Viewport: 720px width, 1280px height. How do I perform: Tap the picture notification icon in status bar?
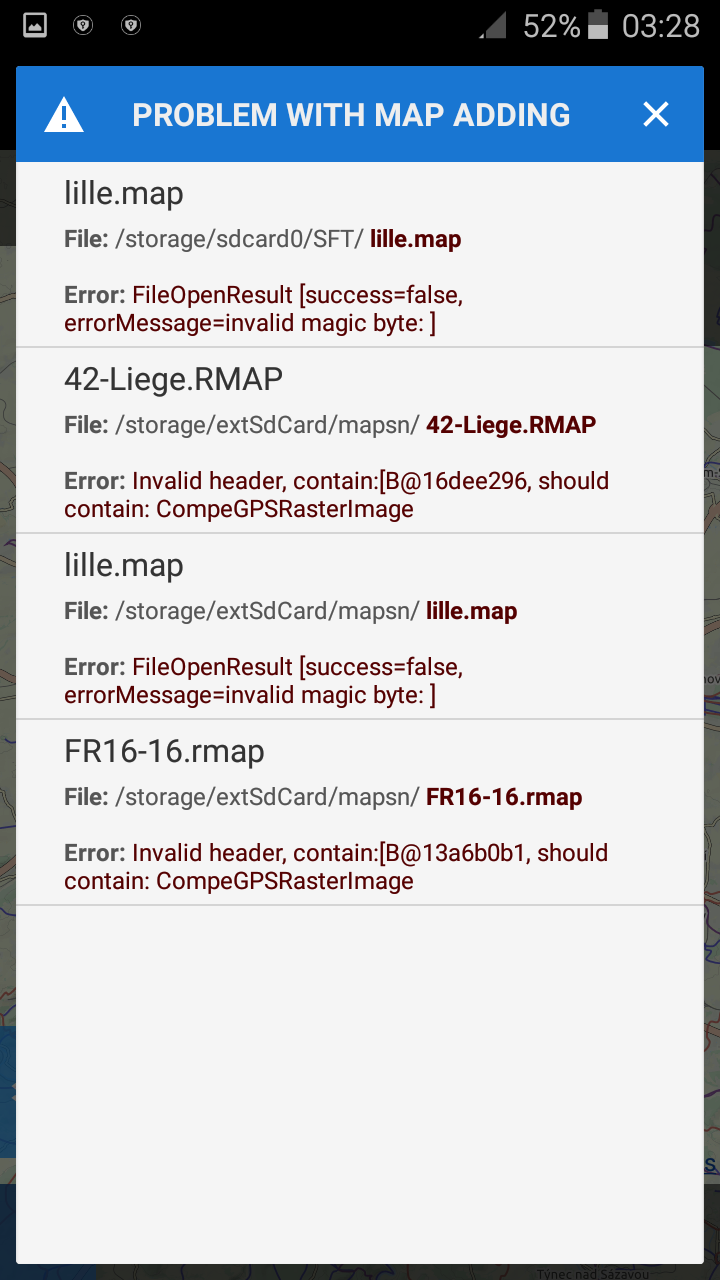(35, 27)
